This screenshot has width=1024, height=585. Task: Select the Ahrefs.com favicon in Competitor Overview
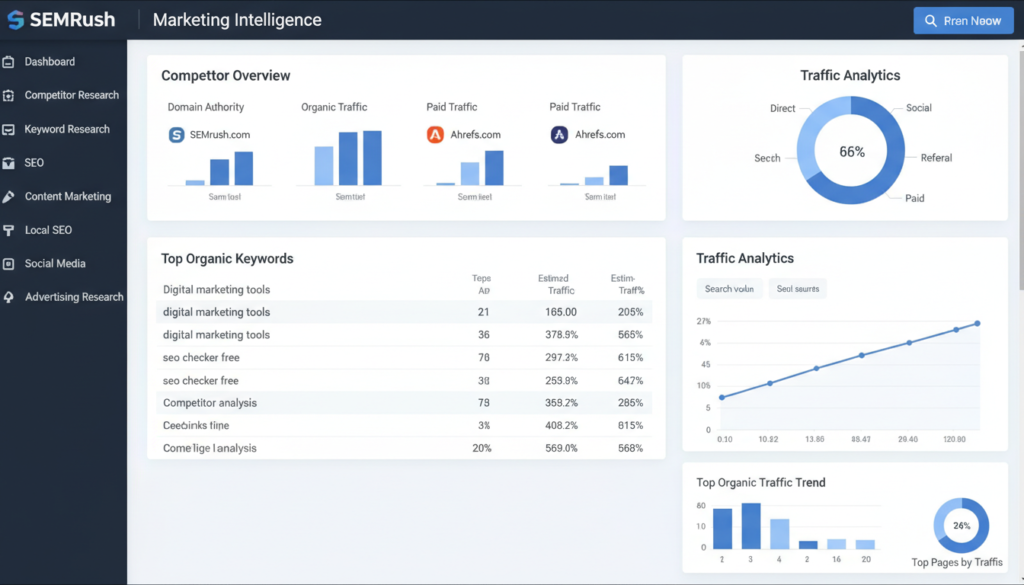click(433, 131)
